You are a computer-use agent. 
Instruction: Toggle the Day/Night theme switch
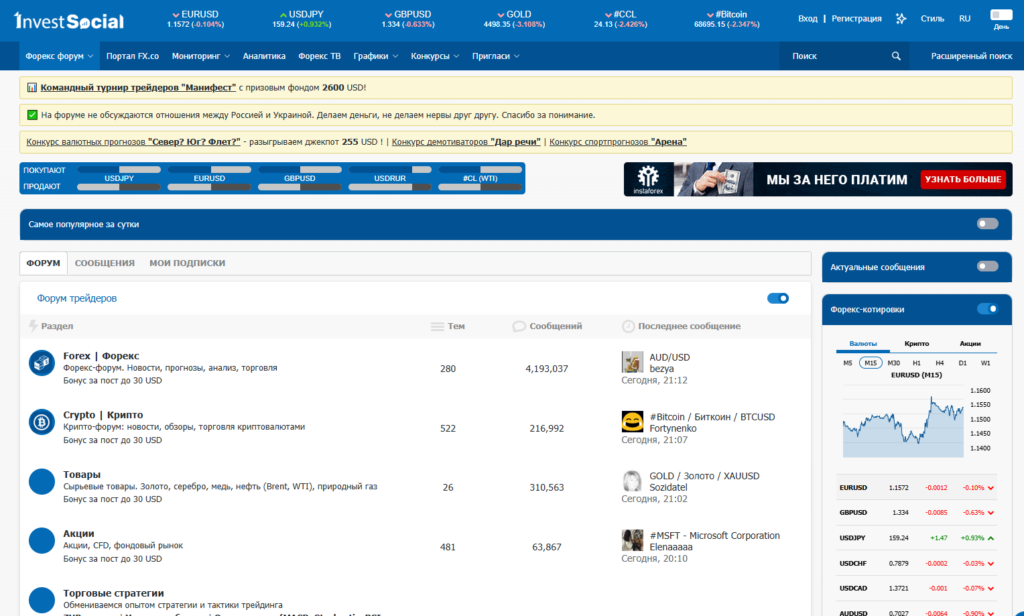click(1001, 14)
